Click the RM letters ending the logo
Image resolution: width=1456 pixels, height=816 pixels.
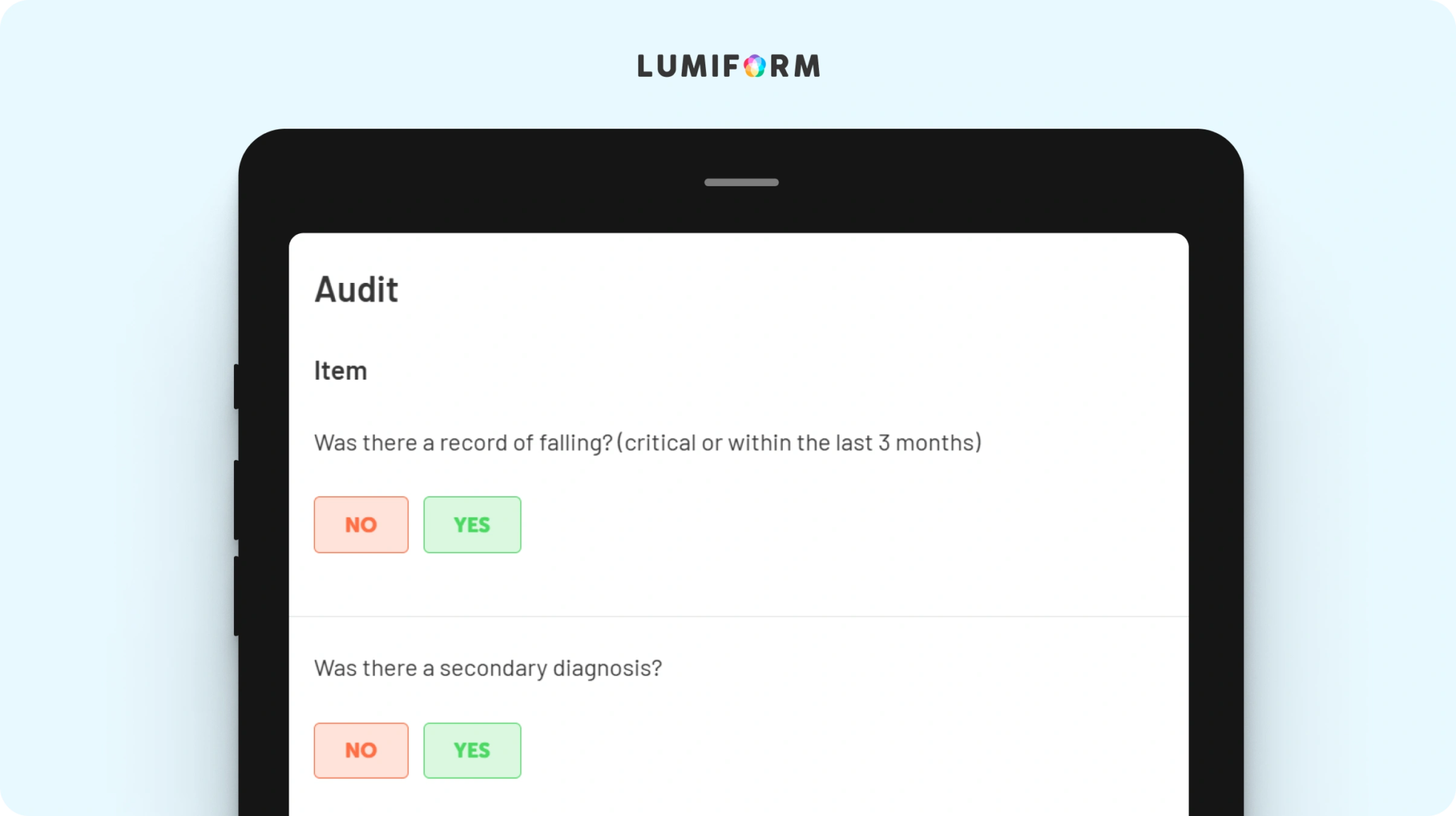[x=795, y=66]
